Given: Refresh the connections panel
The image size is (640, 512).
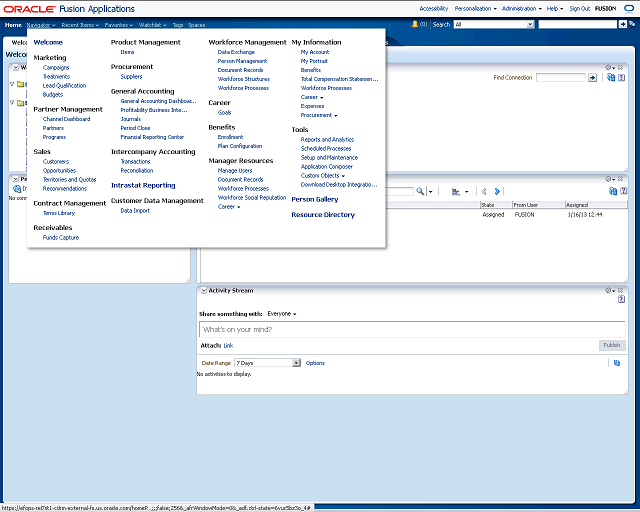Looking at the screenshot, I should (x=611, y=77).
